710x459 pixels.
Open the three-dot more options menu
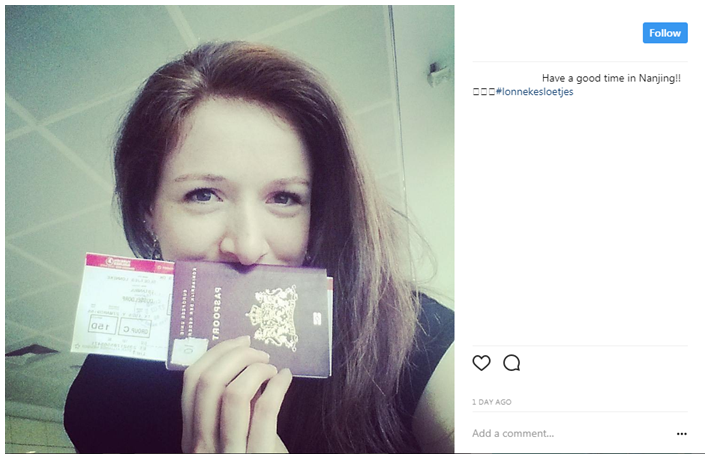pos(681,434)
